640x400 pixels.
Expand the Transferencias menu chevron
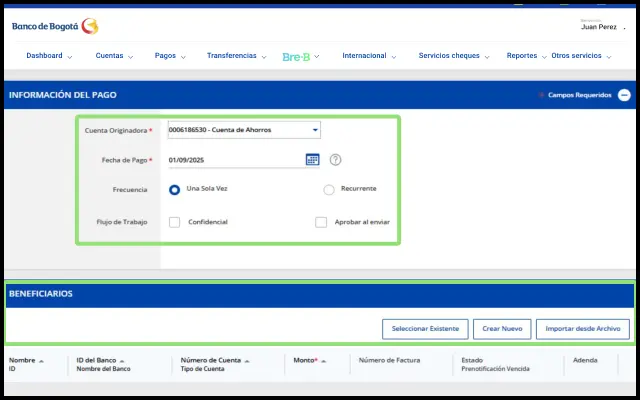(x=264, y=57)
